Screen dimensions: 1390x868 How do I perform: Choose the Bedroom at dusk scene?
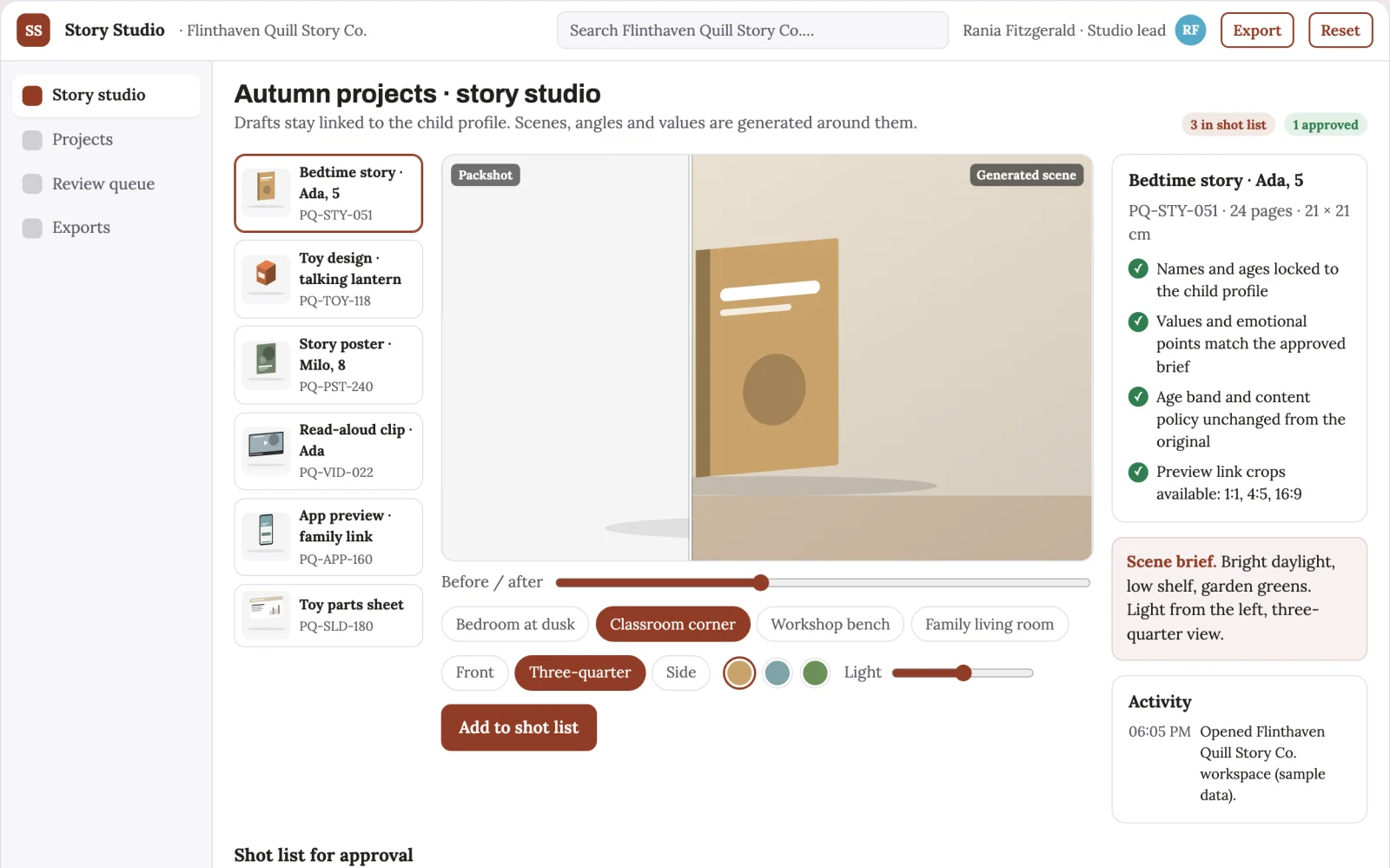click(x=515, y=624)
